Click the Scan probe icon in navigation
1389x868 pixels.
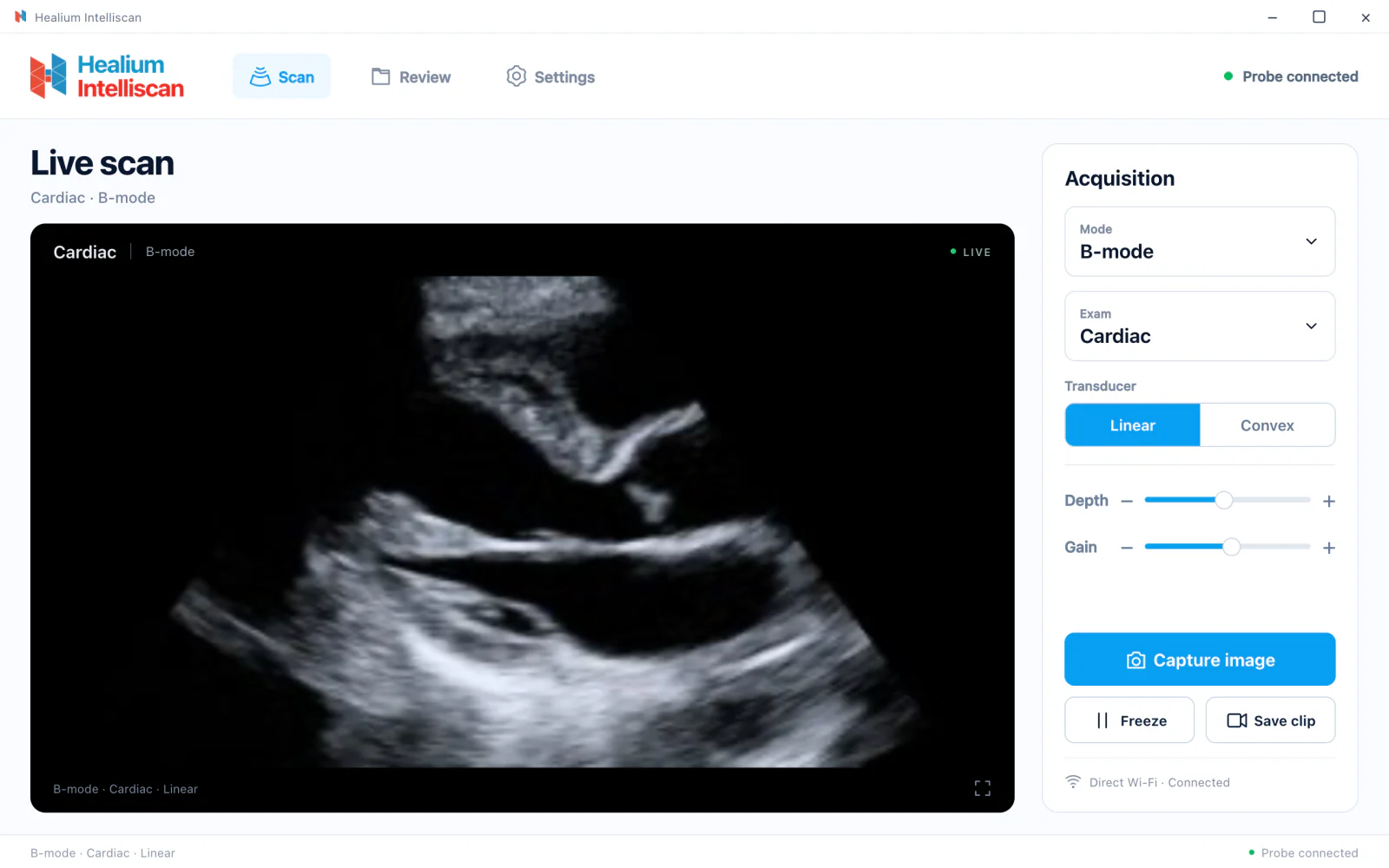(x=260, y=76)
